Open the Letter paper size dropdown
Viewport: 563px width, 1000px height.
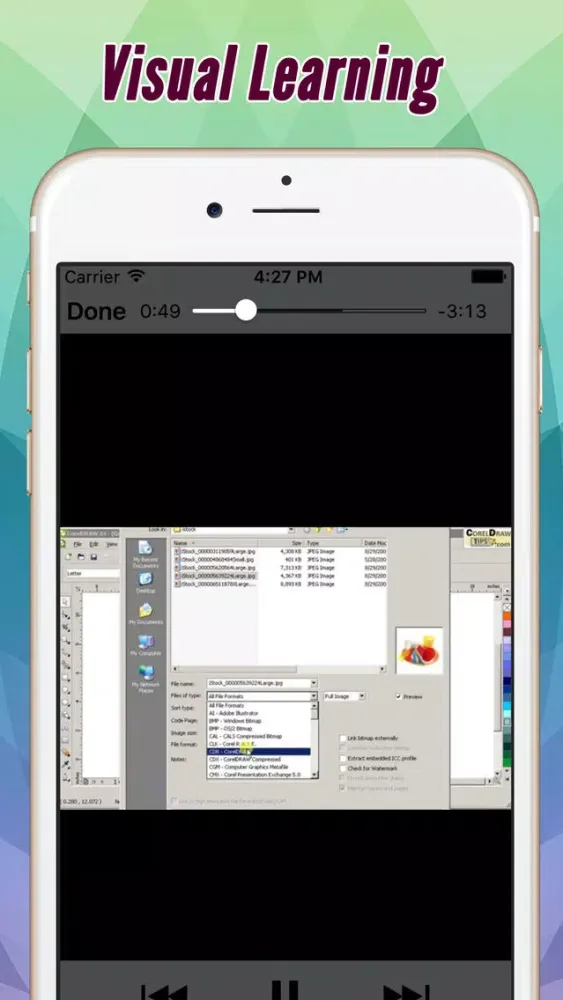pos(92,573)
